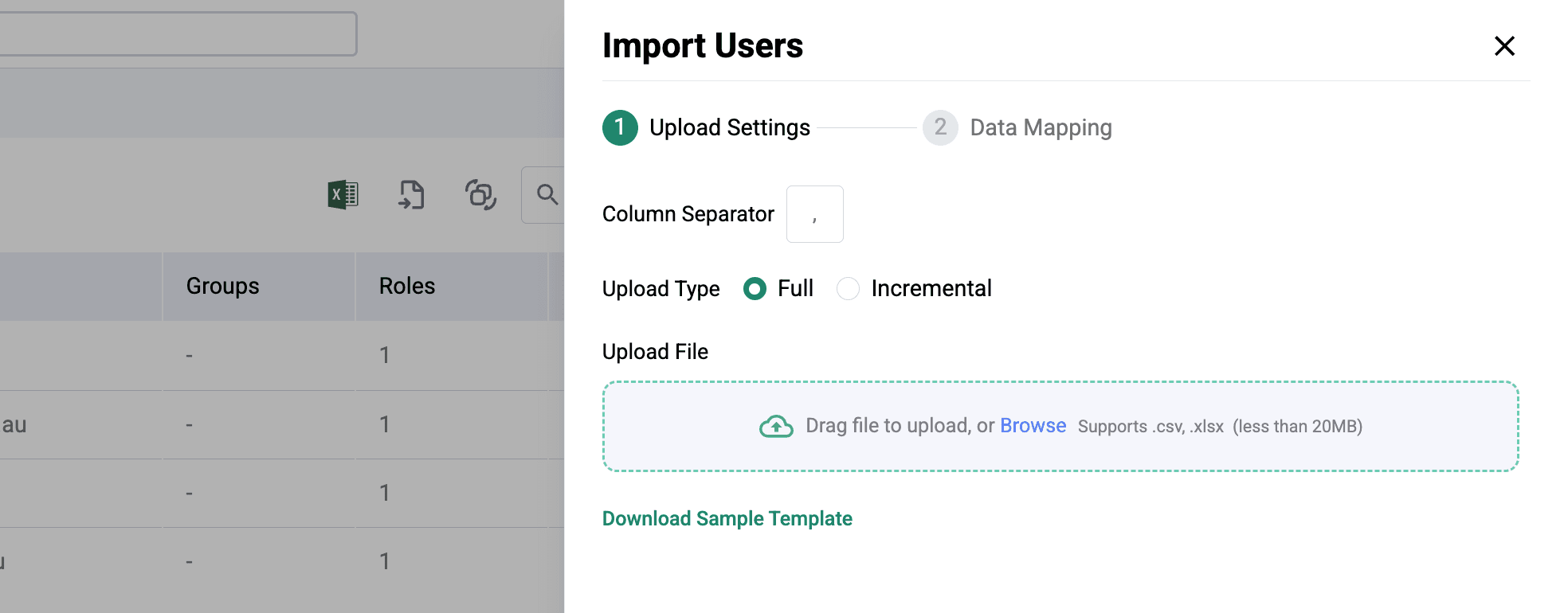The width and height of the screenshot is (1568, 613).
Task: Click the Upload Type label
Action: tap(661, 289)
